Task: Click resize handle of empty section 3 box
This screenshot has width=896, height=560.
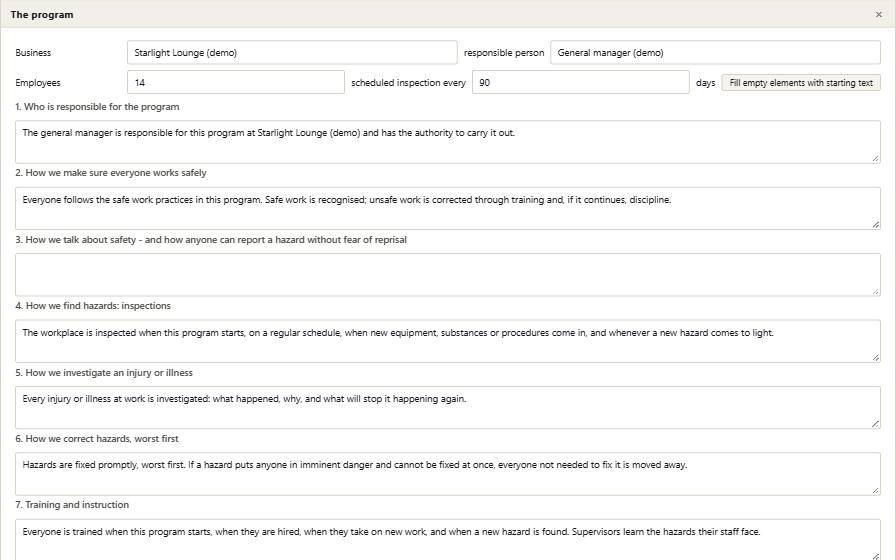Action: pos(875,291)
